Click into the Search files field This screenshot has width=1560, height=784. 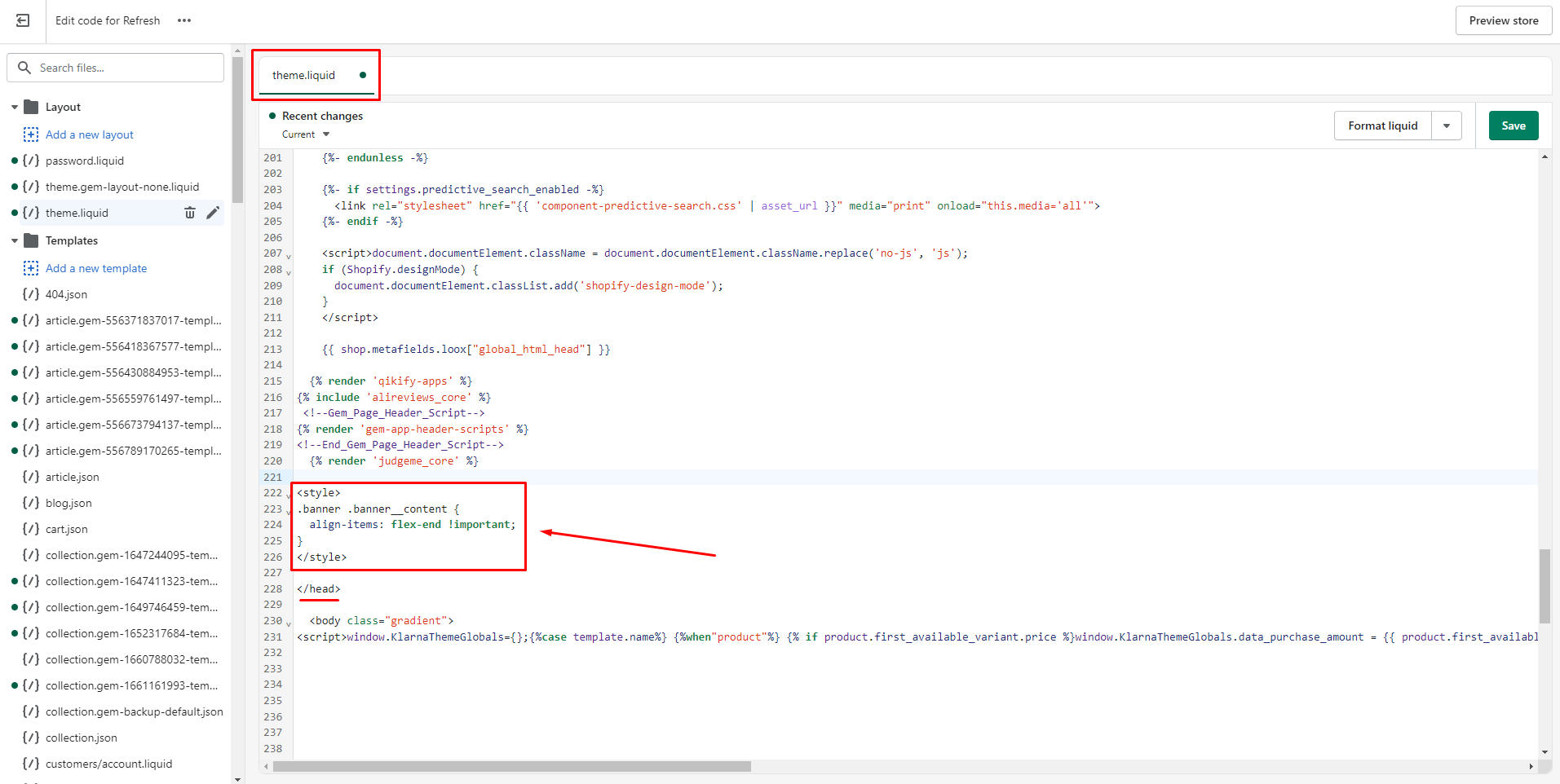(x=116, y=68)
